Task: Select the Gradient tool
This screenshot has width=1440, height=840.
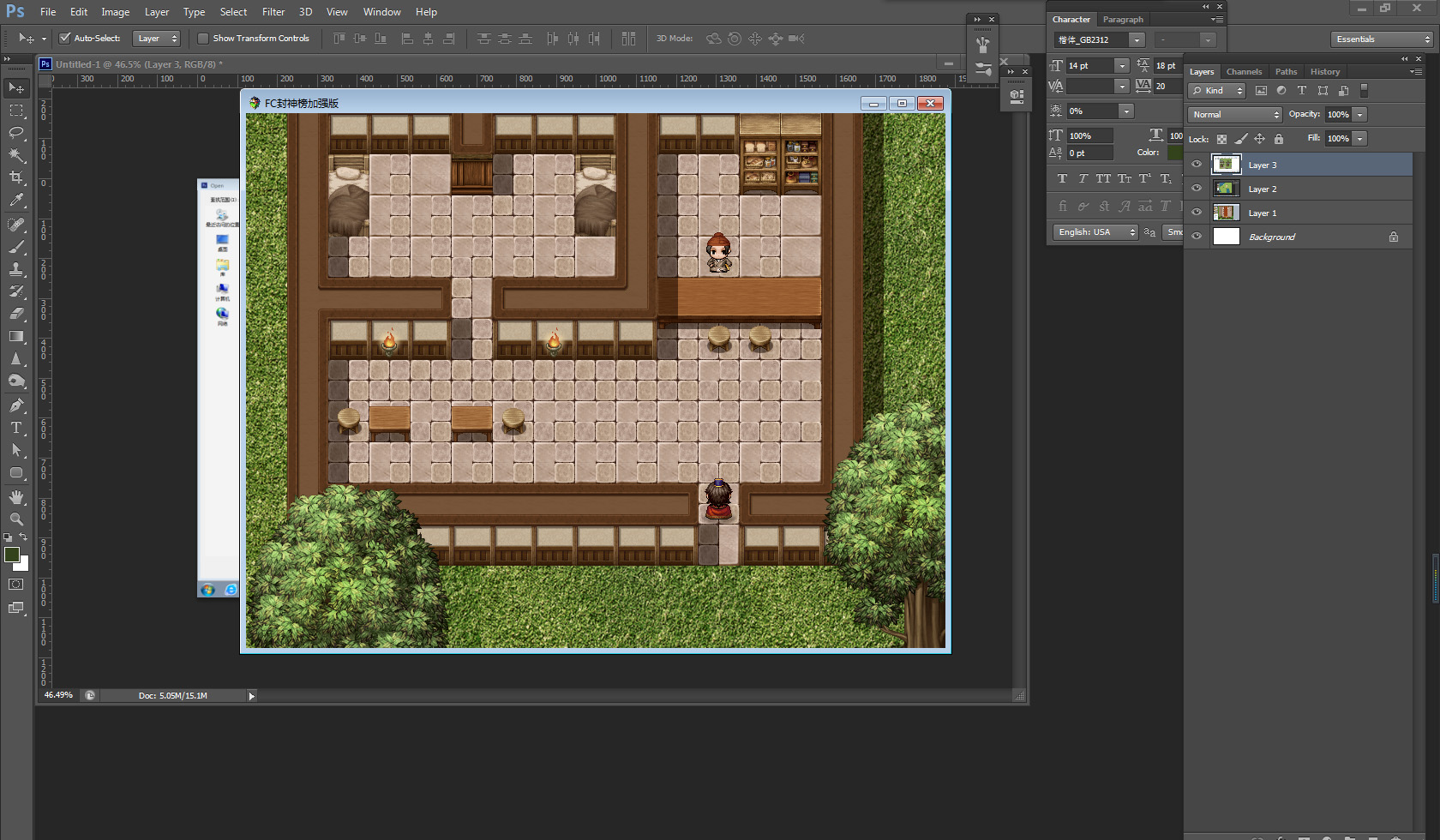Action: 16,336
